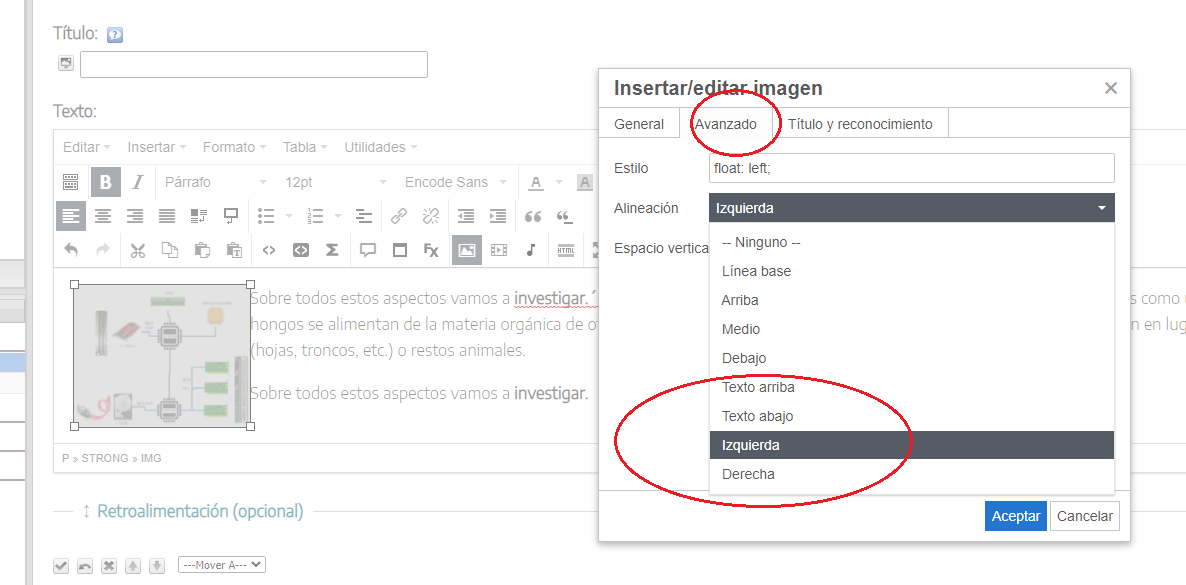Switch to the General tab
This screenshot has width=1186, height=585.
[639, 124]
